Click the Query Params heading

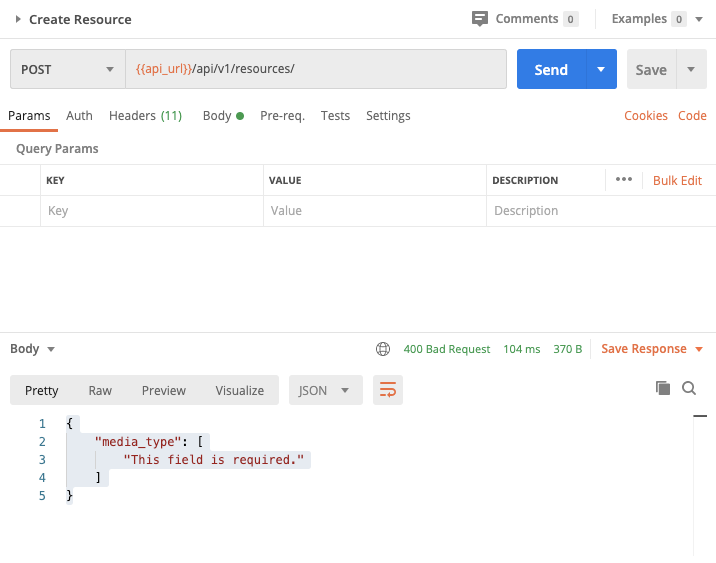[57, 149]
